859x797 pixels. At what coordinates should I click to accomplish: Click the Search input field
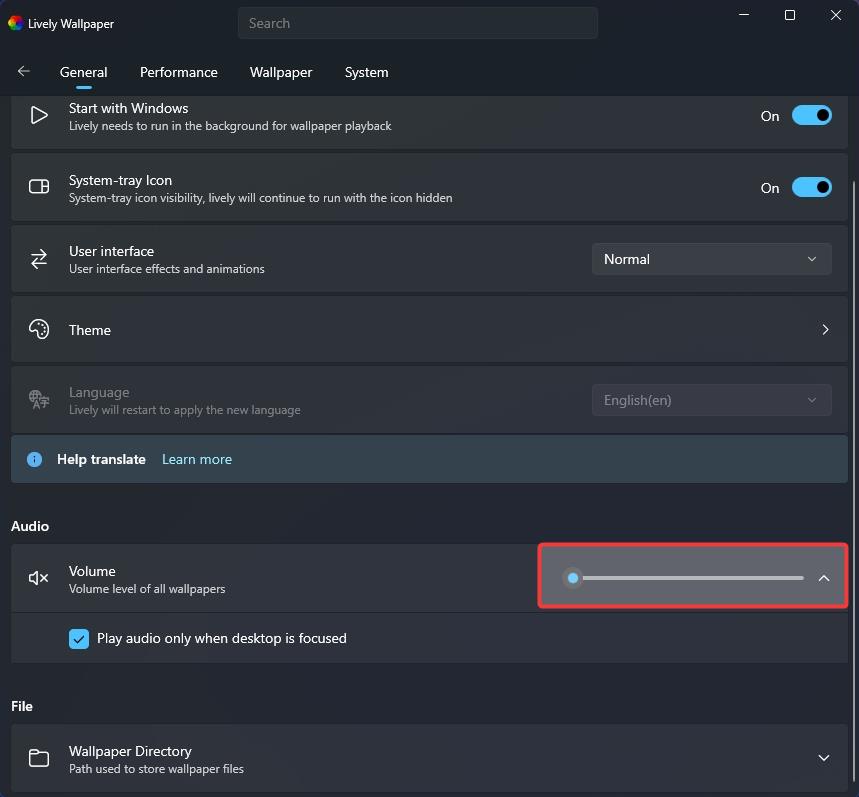pyautogui.click(x=417, y=23)
